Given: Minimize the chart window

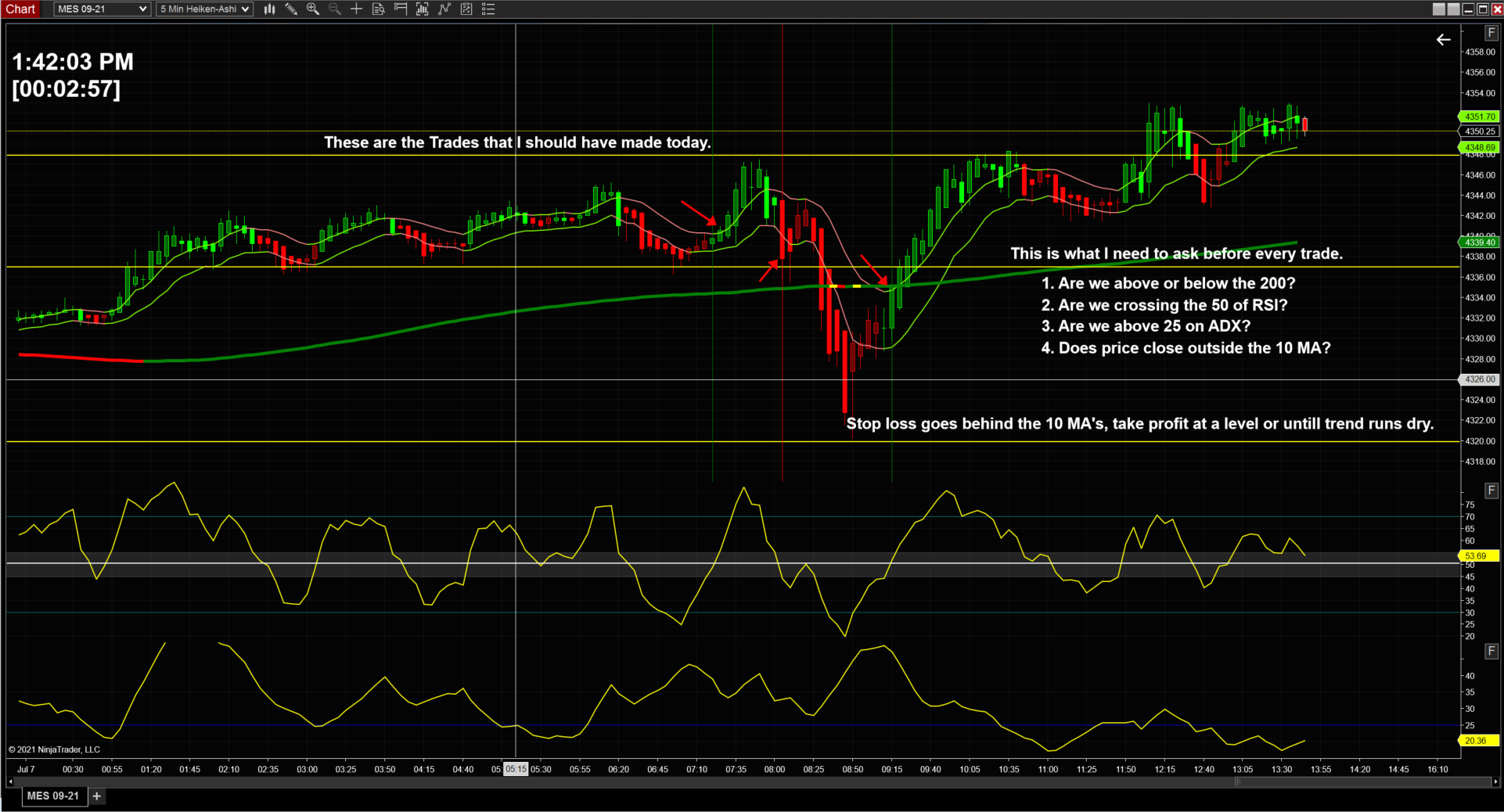Looking at the screenshot, I should pos(1468,9).
